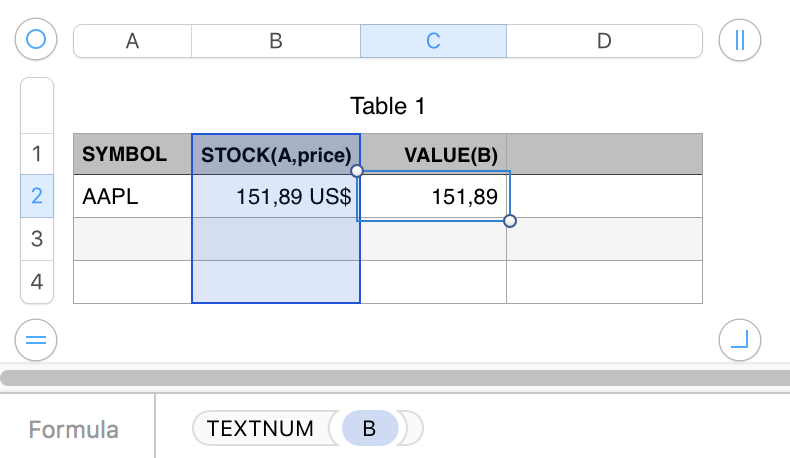
Task: Click the horizontal scrollbar
Action: pyautogui.click(x=395, y=378)
